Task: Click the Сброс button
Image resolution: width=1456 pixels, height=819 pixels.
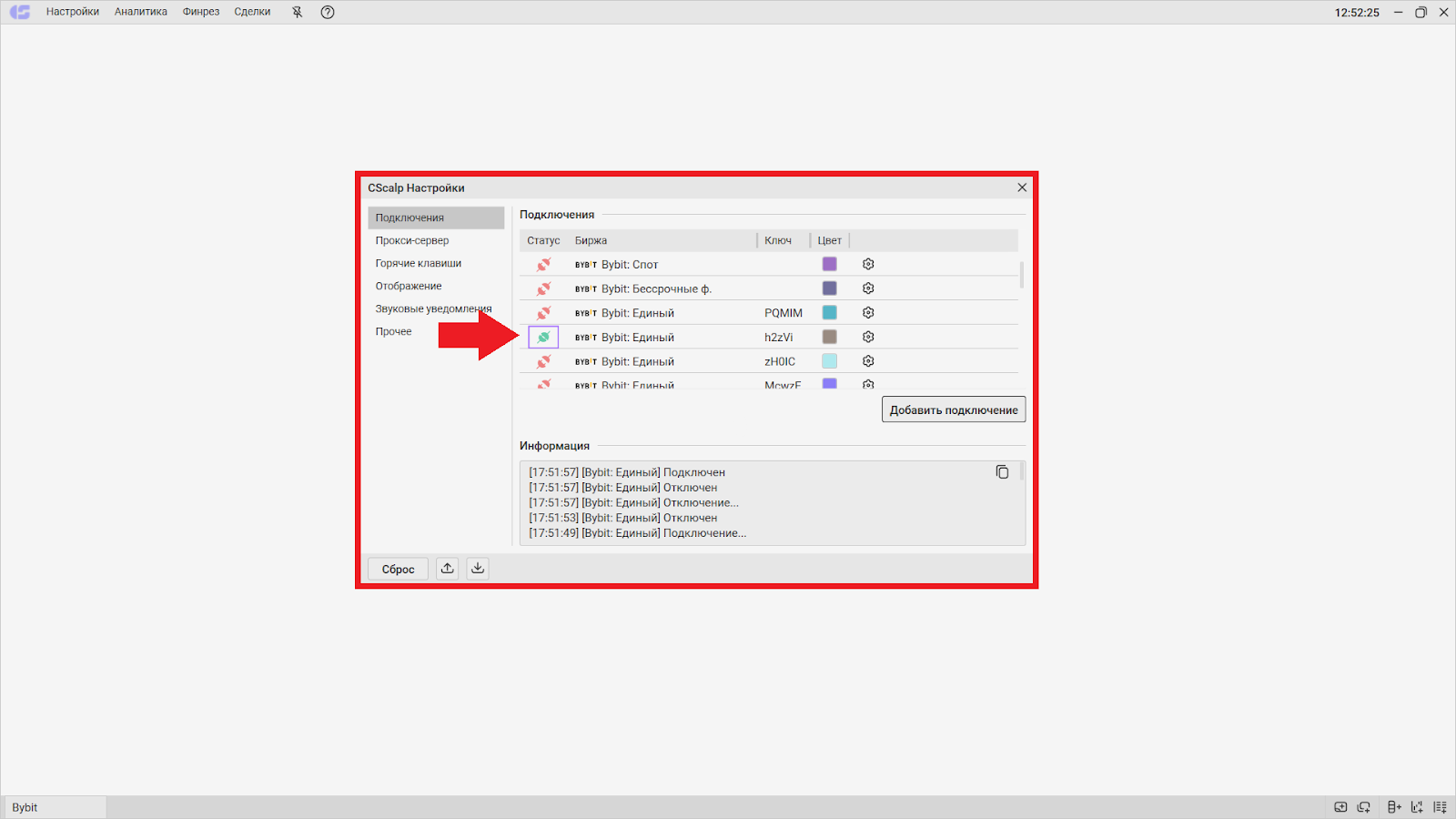Action: [398, 569]
